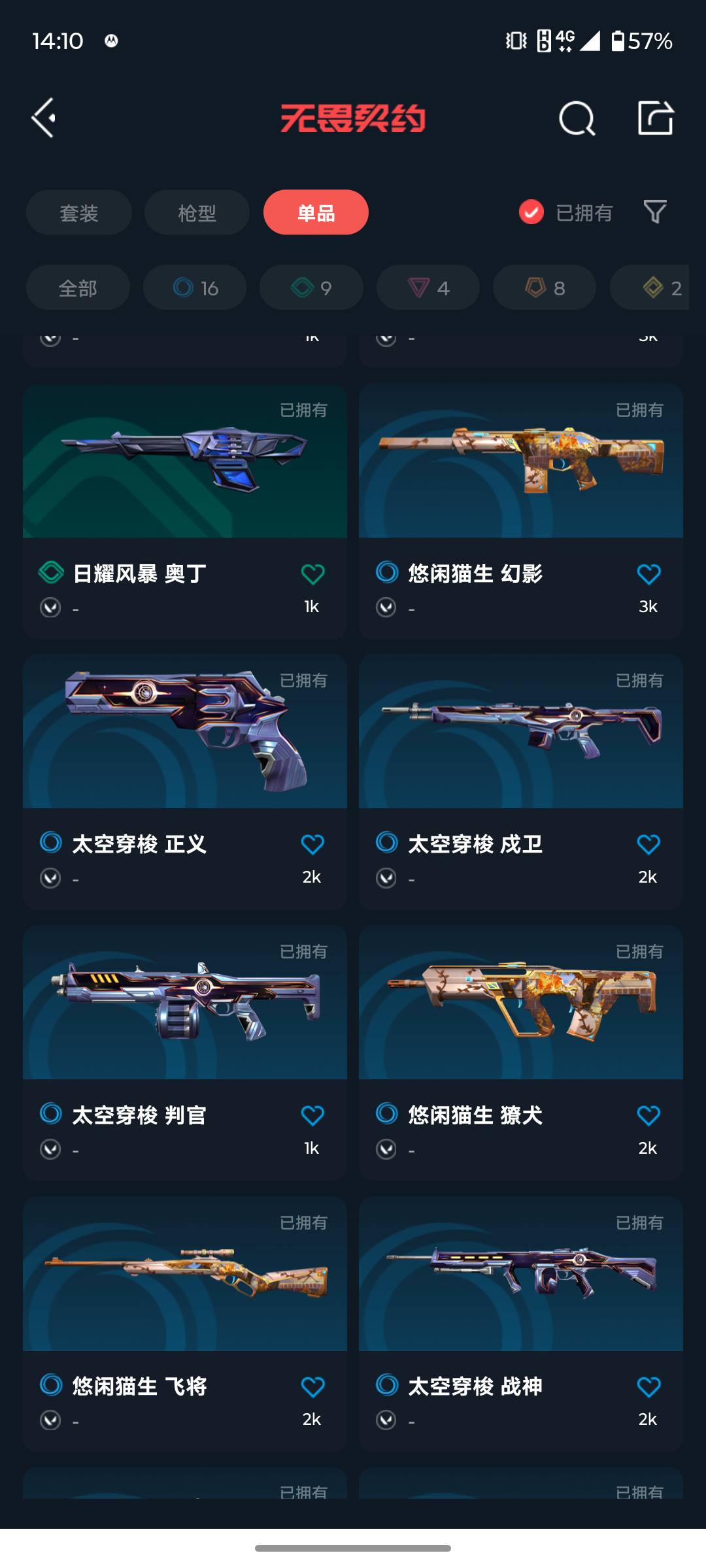Image resolution: width=706 pixels, height=1568 pixels.
Task: Tap heart icon on 悠闲猫生 獠犬
Action: pos(648,1115)
